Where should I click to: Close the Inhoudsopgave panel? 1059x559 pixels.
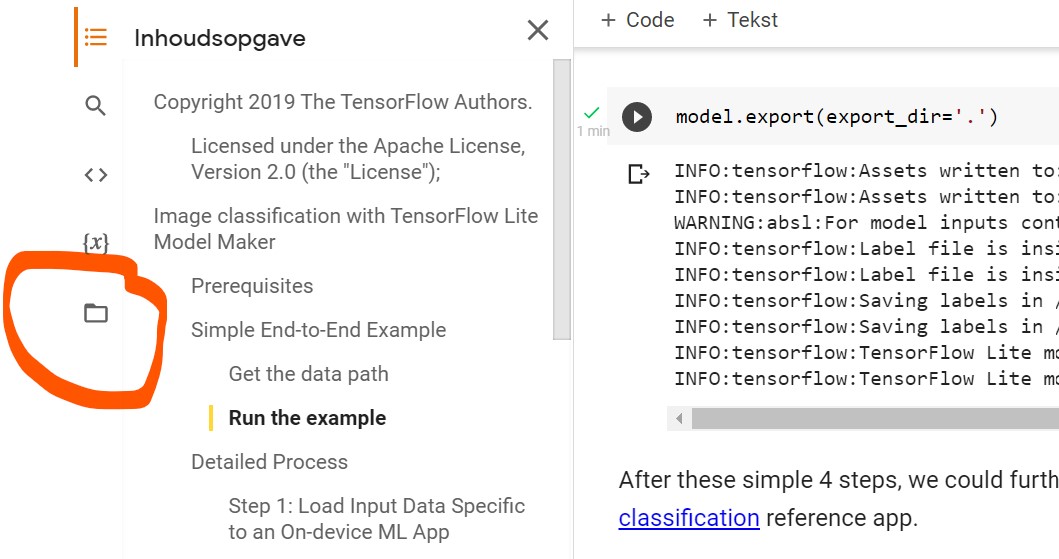[x=538, y=31]
